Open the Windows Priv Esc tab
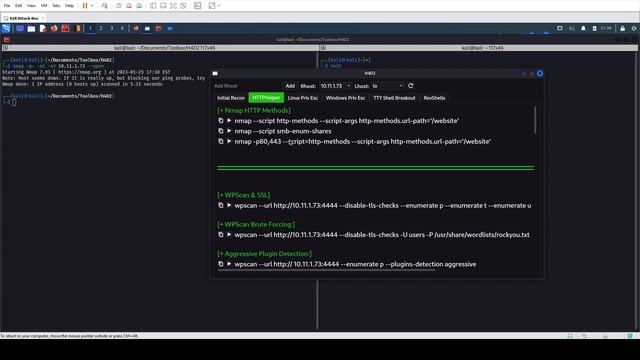640x360 pixels. tap(345, 98)
